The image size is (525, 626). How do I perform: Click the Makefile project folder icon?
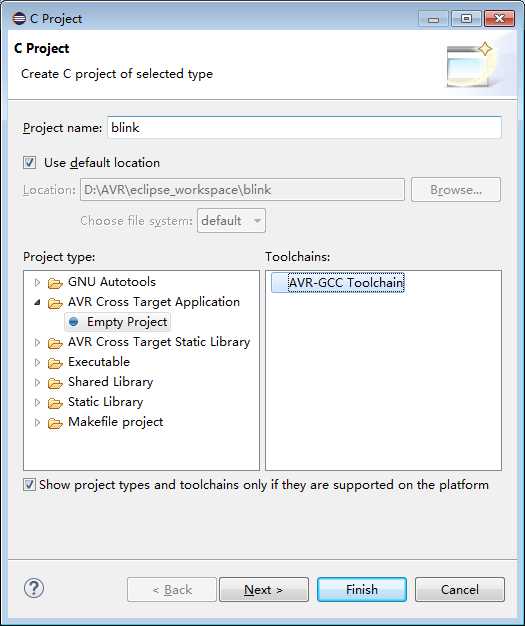[x=55, y=423]
